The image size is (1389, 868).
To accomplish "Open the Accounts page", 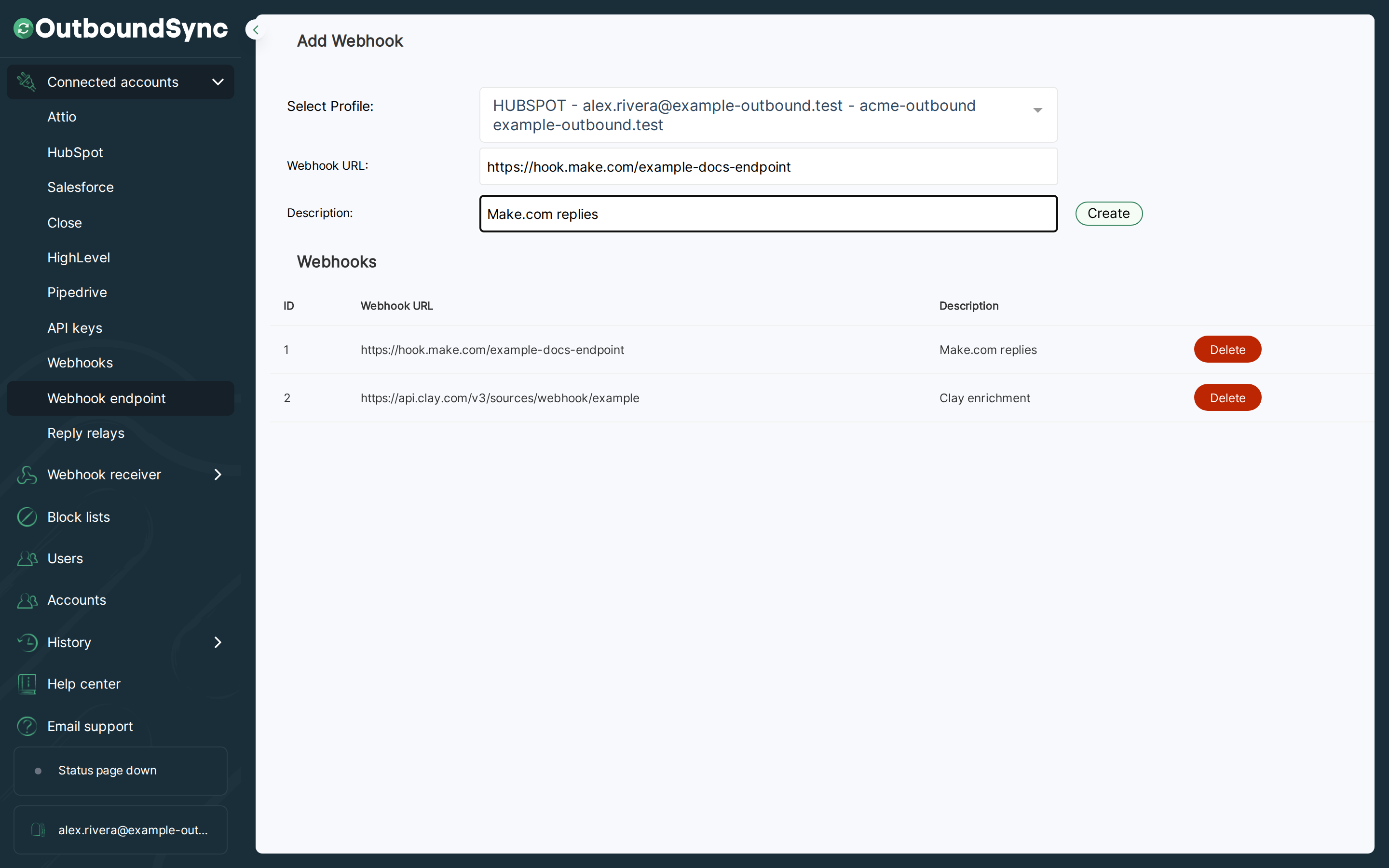I will pos(76,600).
